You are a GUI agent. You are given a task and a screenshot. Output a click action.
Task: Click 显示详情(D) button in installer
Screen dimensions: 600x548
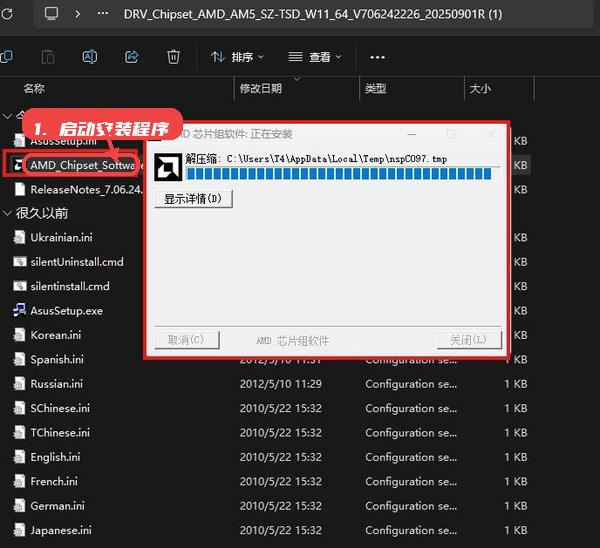193,199
